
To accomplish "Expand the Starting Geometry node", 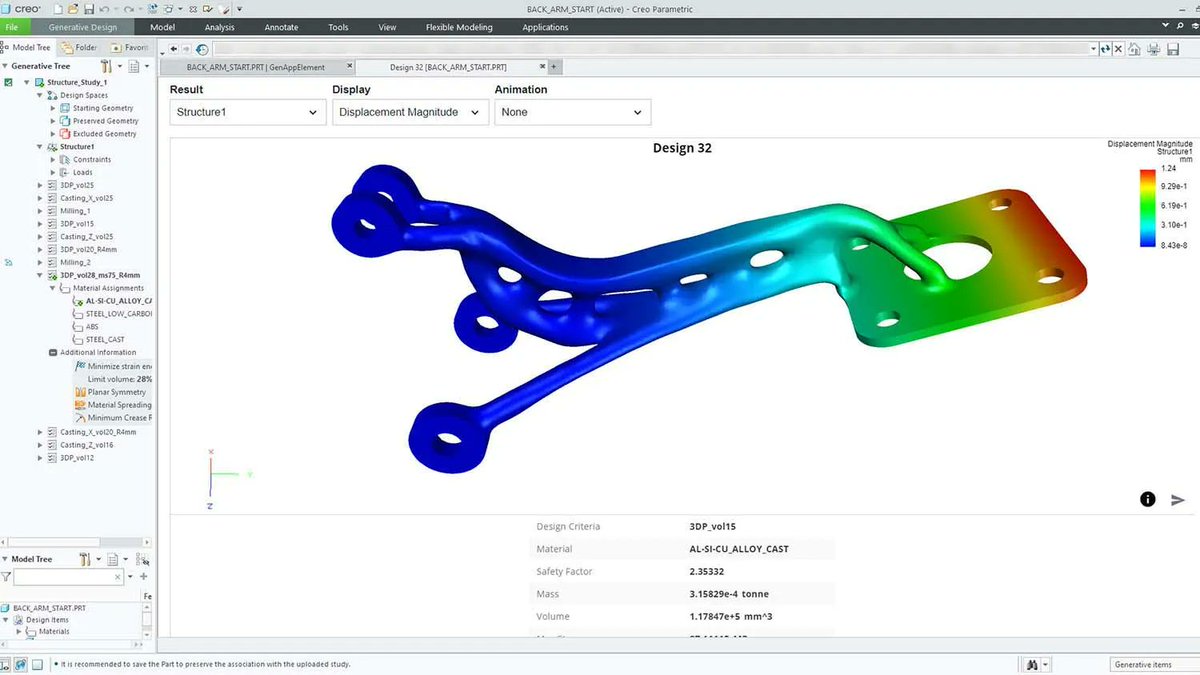I will (53, 108).
